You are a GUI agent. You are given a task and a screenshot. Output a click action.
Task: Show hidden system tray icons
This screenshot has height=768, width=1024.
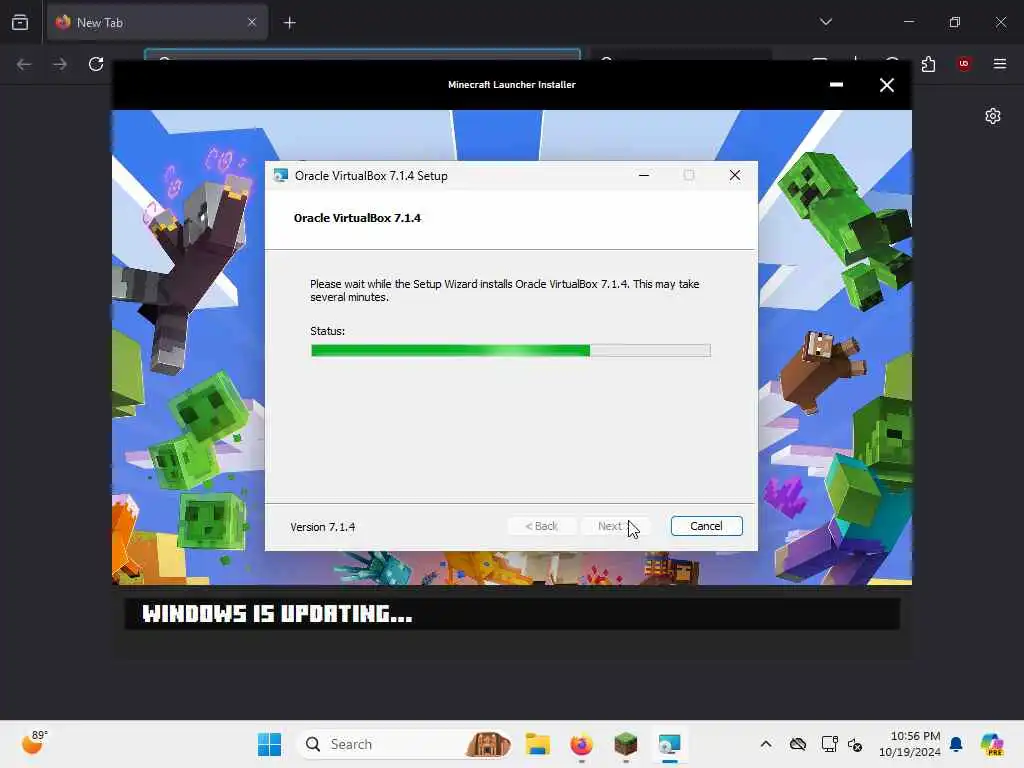(x=766, y=744)
